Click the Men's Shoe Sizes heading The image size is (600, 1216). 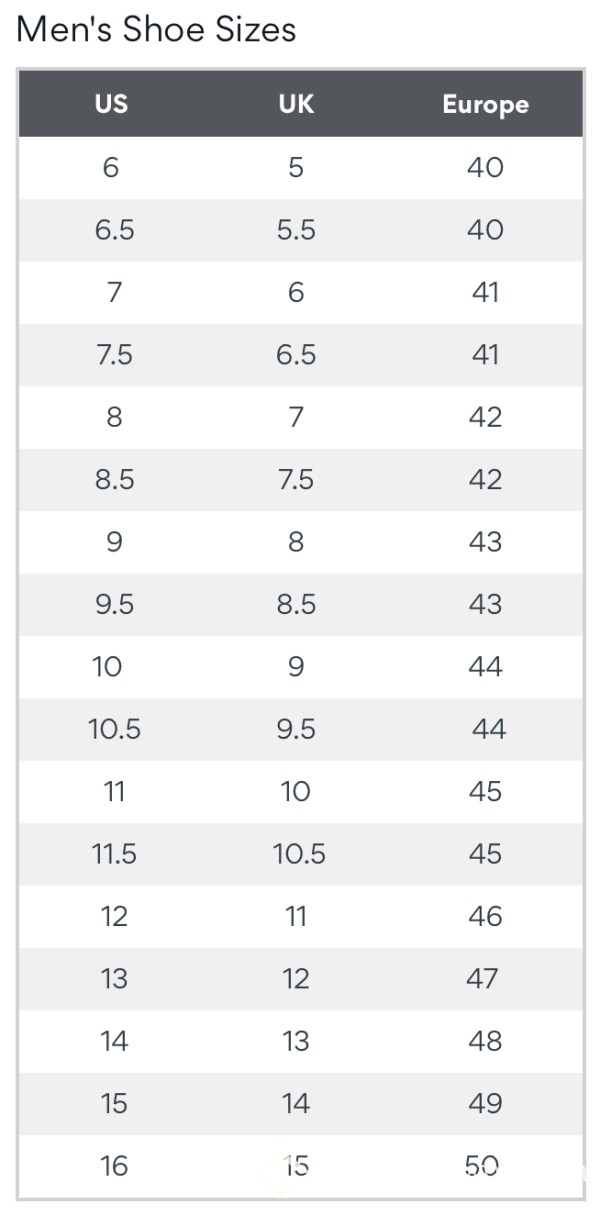click(x=156, y=30)
